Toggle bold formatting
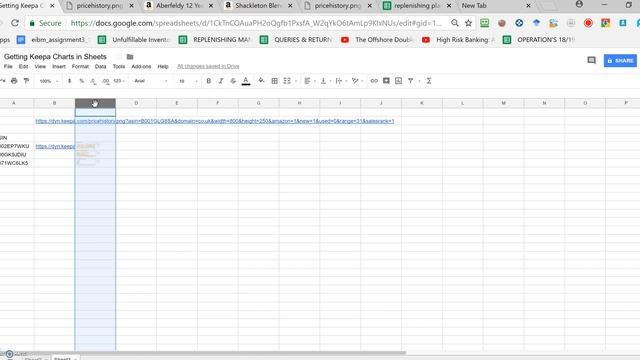640x360 pixels. click(209, 81)
